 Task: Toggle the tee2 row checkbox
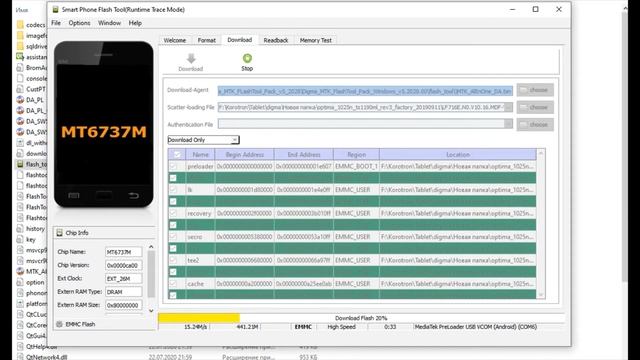[173, 260]
